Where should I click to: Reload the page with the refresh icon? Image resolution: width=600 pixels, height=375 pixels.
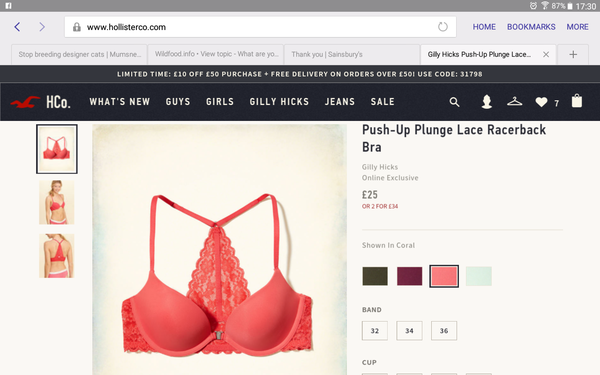tap(443, 27)
